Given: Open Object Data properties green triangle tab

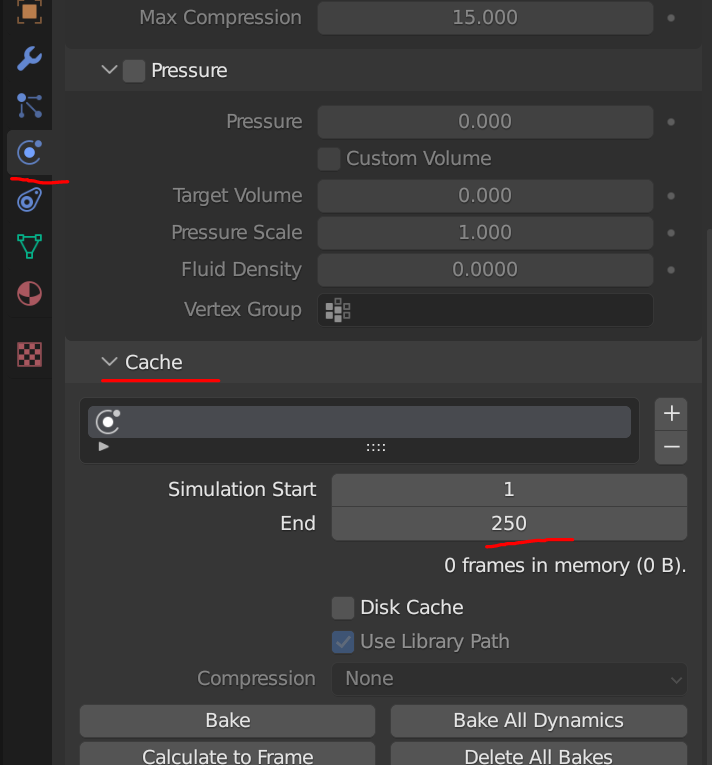Looking at the screenshot, I should 29,246.
